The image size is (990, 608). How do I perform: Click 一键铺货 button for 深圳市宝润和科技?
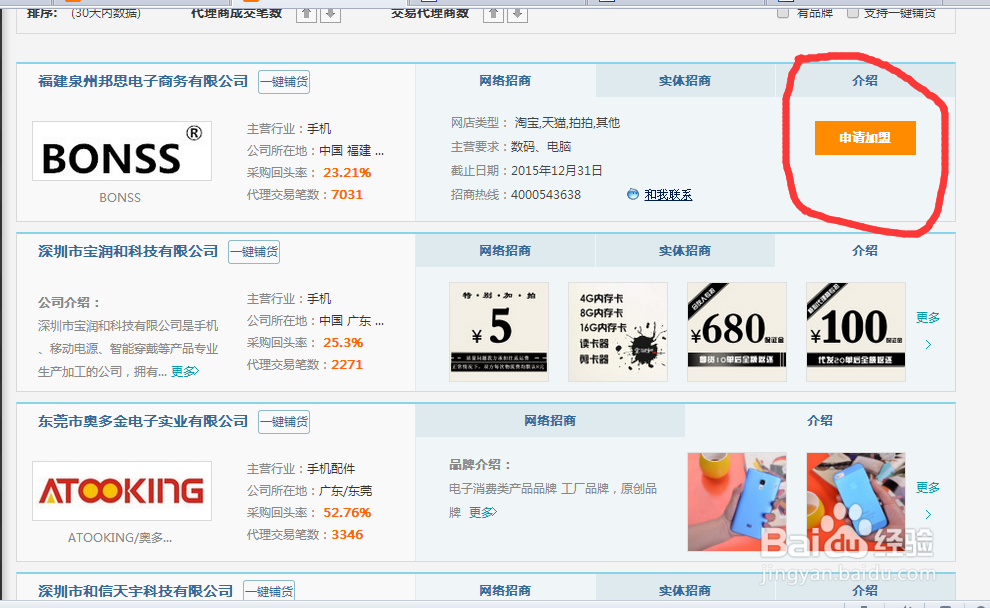tap(254, 252)
